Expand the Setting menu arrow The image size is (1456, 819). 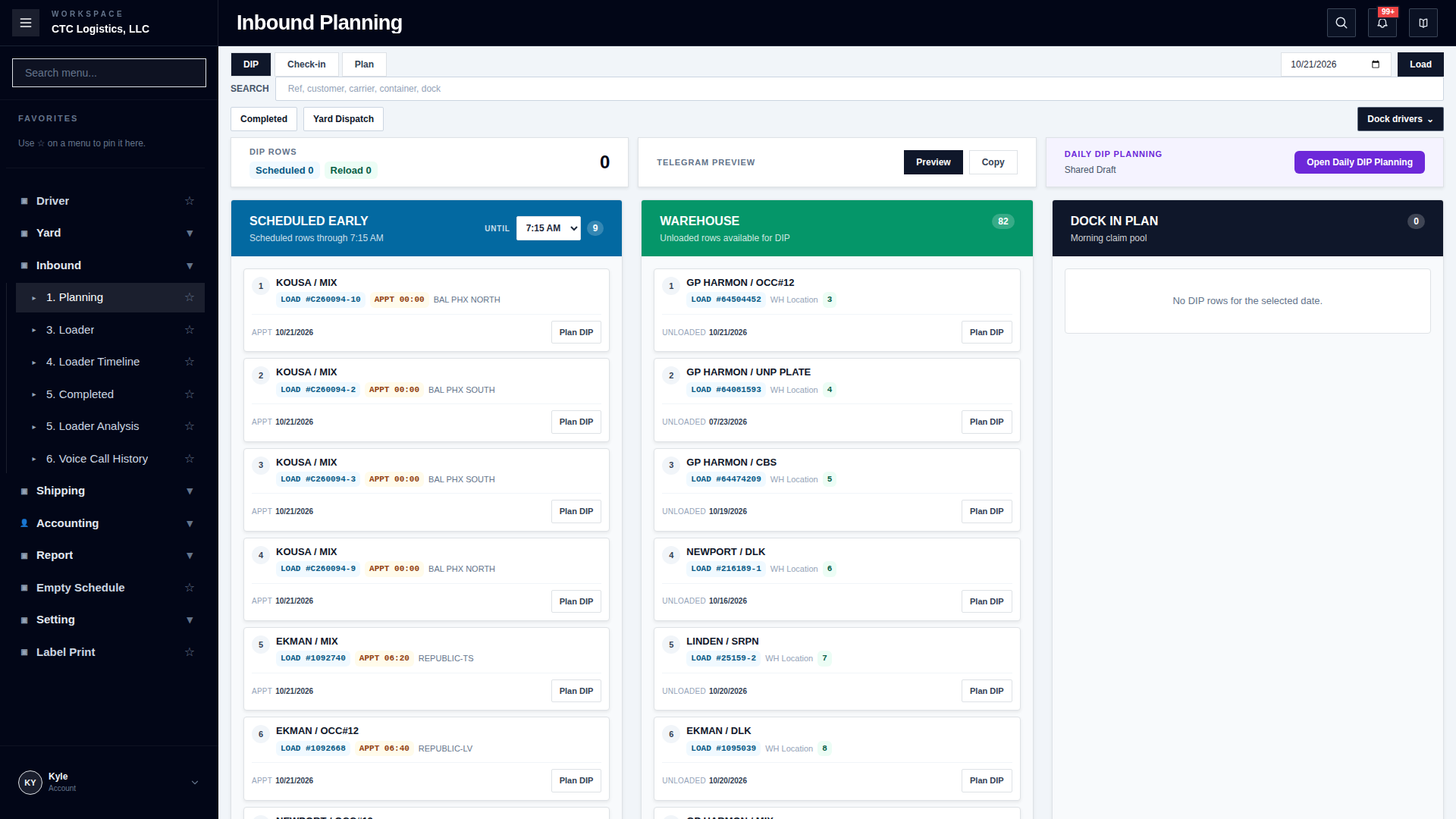tap(190, 620)
